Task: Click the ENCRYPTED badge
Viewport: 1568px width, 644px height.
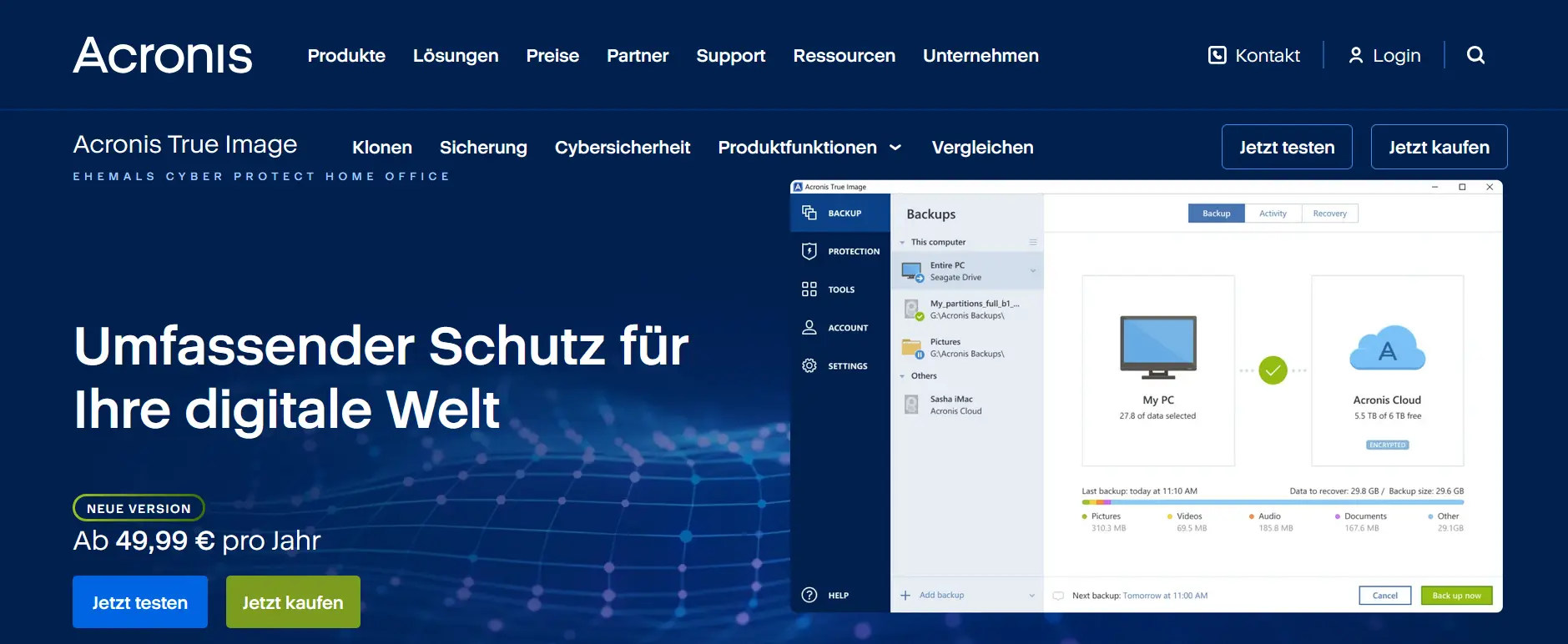Action: click(1388, 445)
